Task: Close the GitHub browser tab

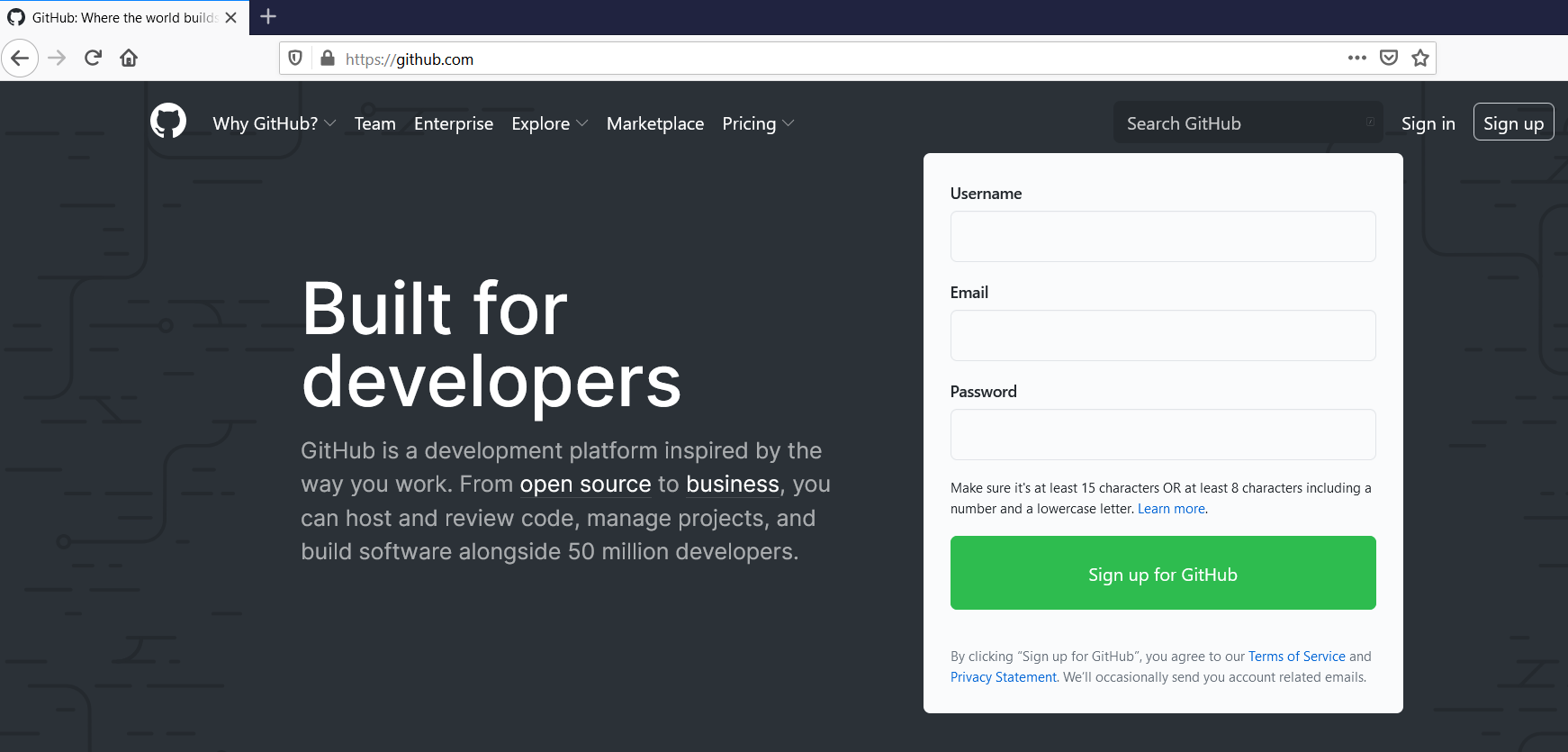Action: click(231, 17)
